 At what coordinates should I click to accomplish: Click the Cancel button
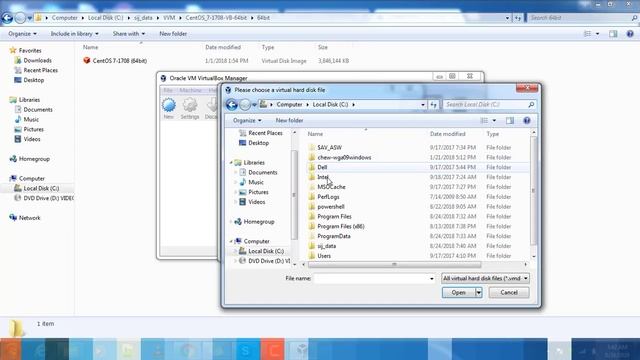point(509,293)
